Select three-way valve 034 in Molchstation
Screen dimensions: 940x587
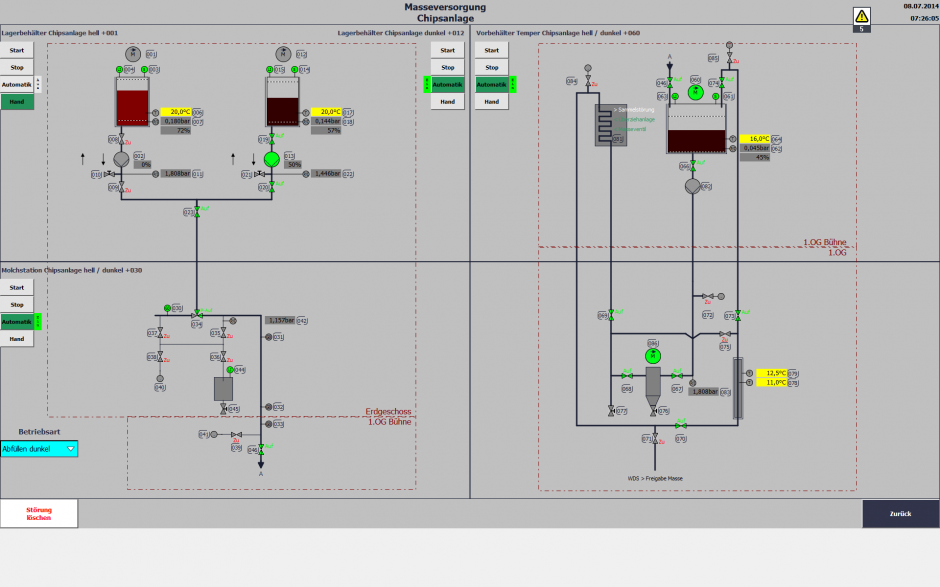pos(197,314)
